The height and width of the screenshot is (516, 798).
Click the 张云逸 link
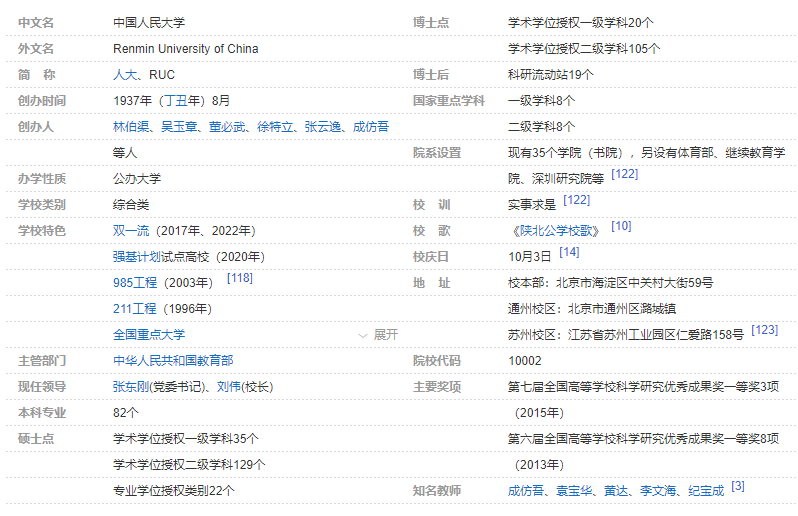[323, 127]
